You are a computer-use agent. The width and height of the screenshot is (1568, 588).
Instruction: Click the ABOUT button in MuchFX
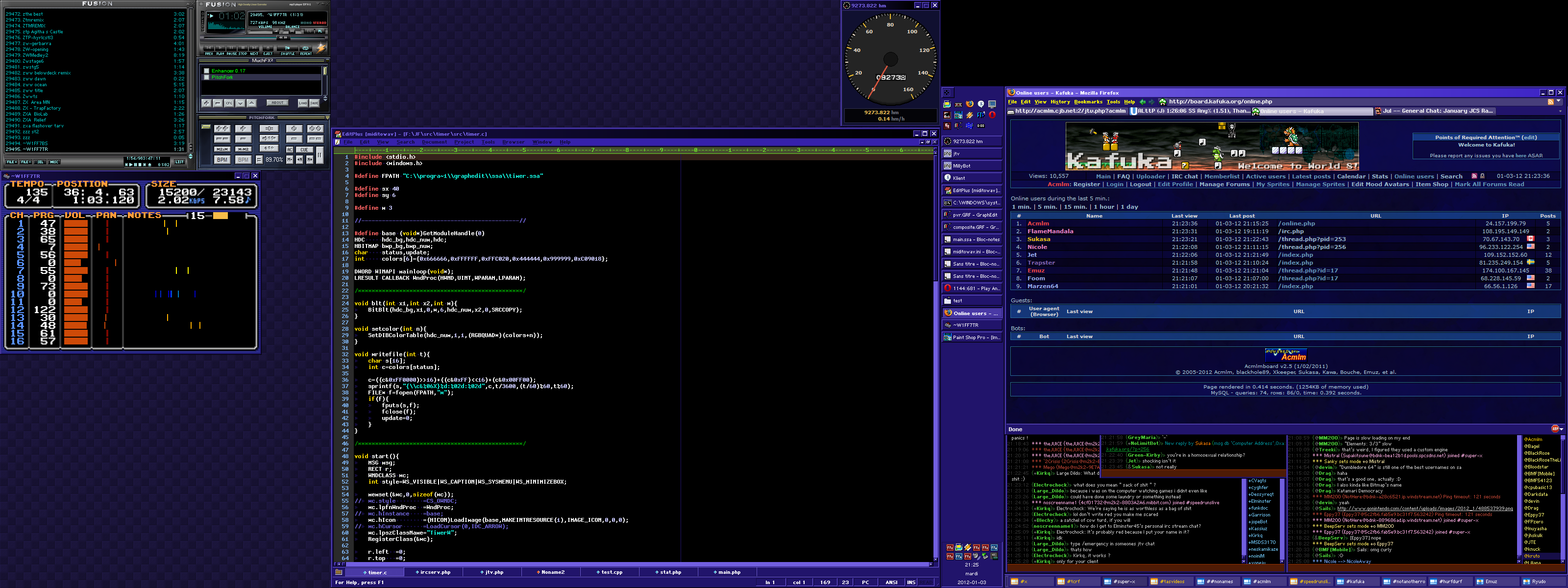tap(277, 103)
